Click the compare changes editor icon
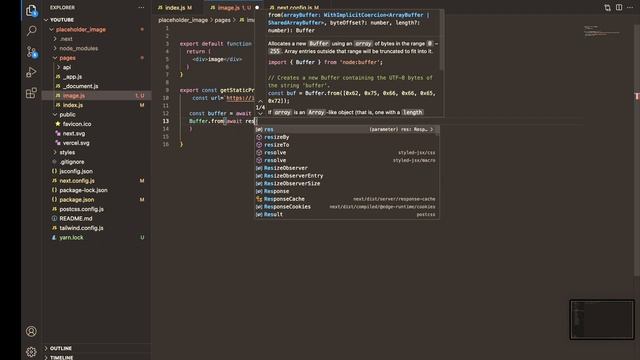Viewport: 640px width, 360px height. 607,7
